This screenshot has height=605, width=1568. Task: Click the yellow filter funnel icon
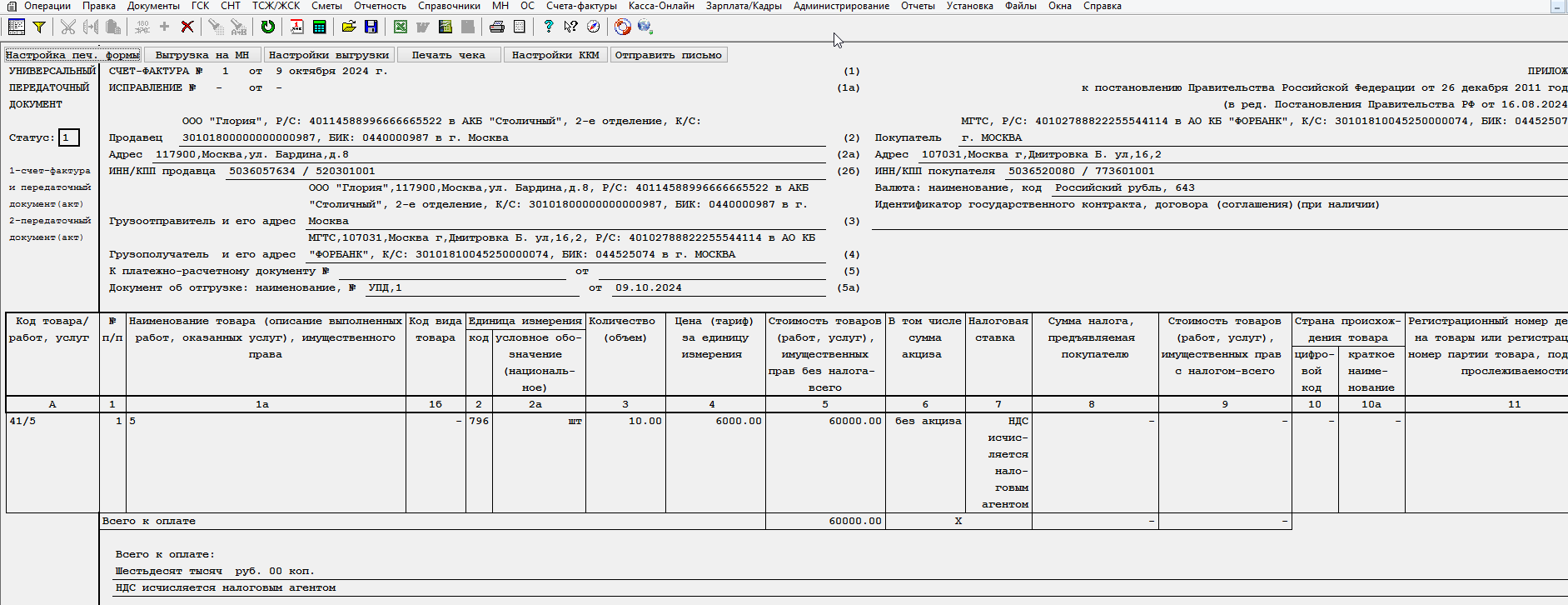click(38, 27)
